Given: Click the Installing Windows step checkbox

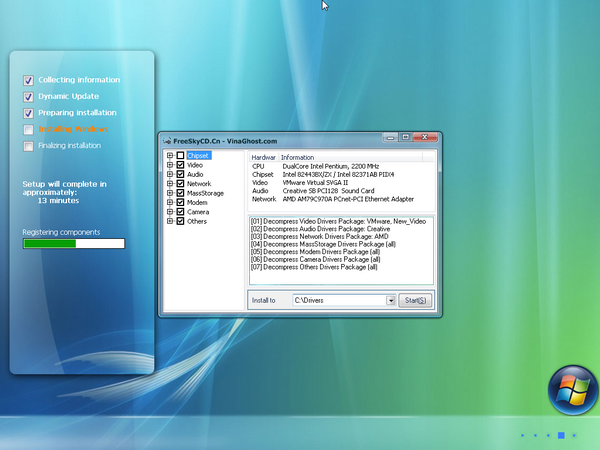Looking at the screenshot, I should pyautogui.click(x=28, y=130).
